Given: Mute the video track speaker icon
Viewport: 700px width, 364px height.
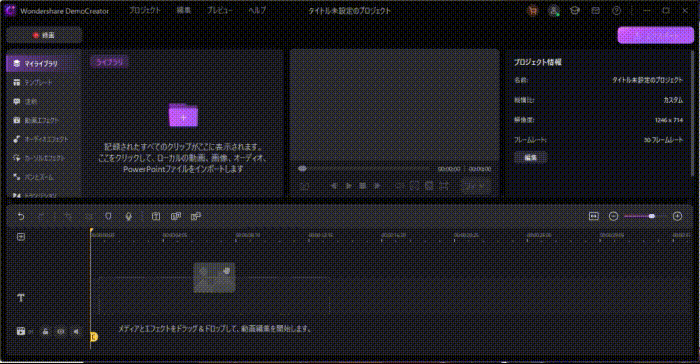Looking at the screenshot, I should [x=76, y=331].
